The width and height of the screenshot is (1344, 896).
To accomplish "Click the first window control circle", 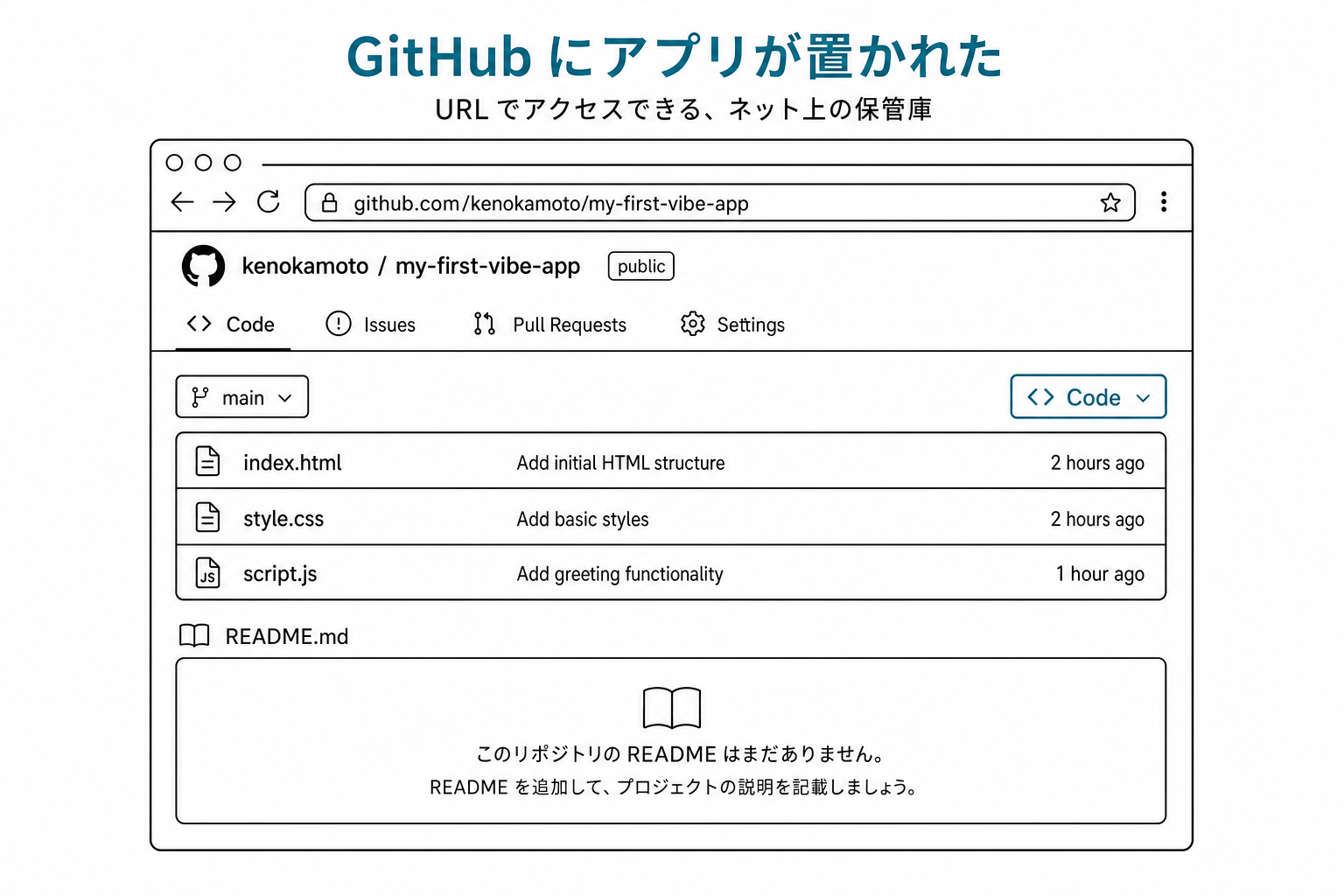I will (174, 163).
